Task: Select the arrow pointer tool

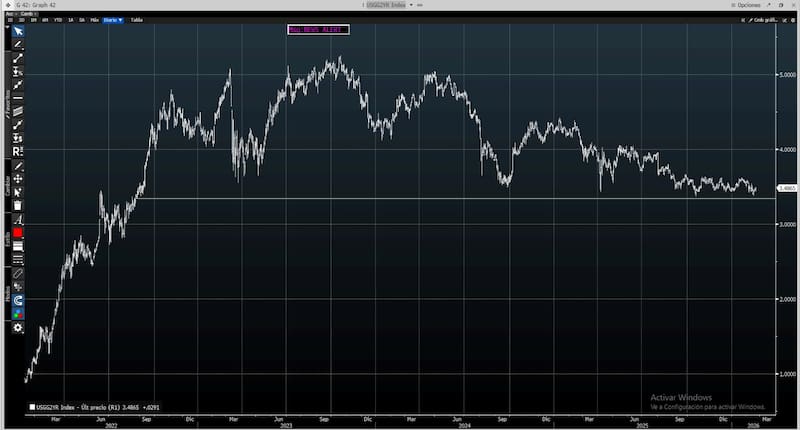Action: point(17,31)
